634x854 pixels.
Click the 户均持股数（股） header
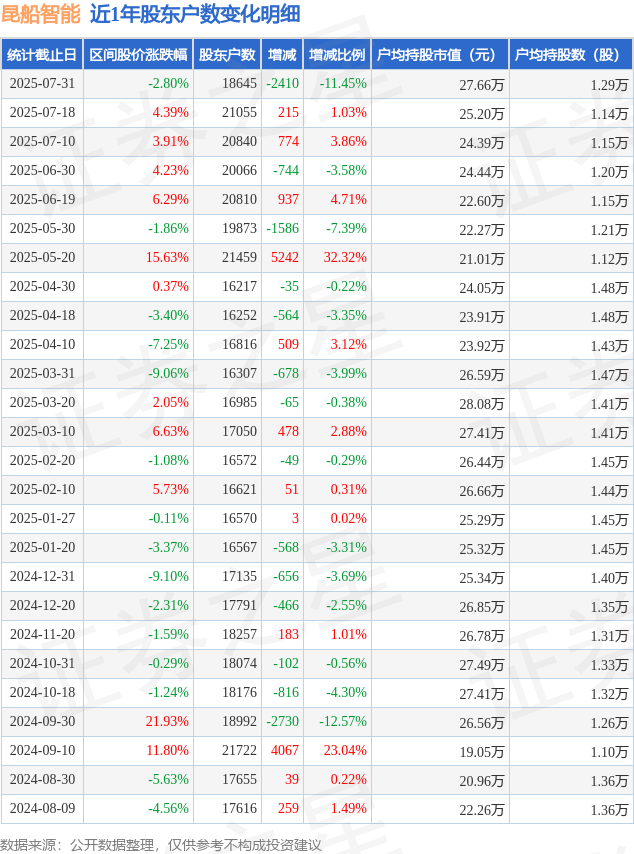(571, 54)
